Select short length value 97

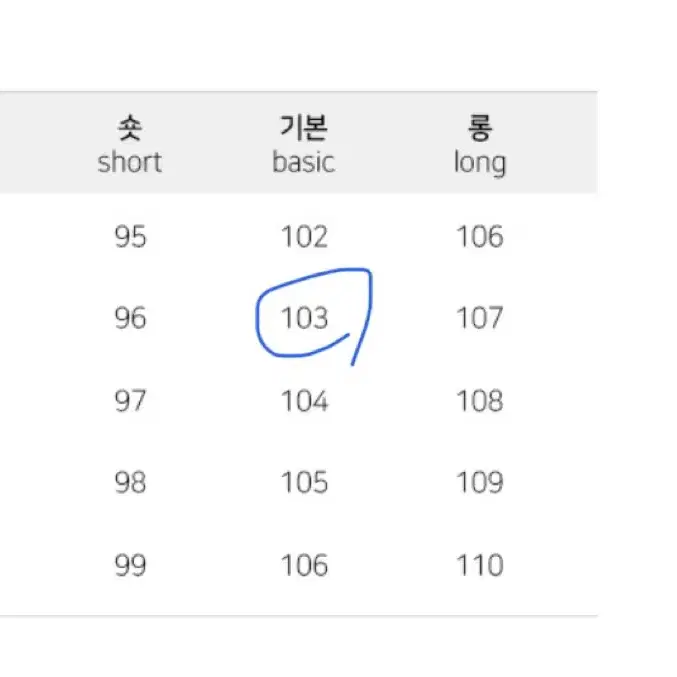(130, 401)
